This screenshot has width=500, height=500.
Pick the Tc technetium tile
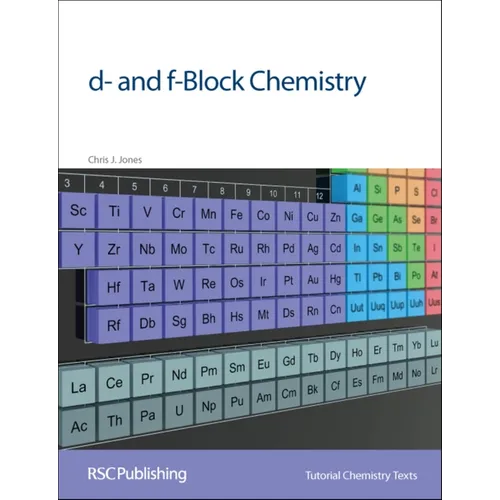(208, 249)
